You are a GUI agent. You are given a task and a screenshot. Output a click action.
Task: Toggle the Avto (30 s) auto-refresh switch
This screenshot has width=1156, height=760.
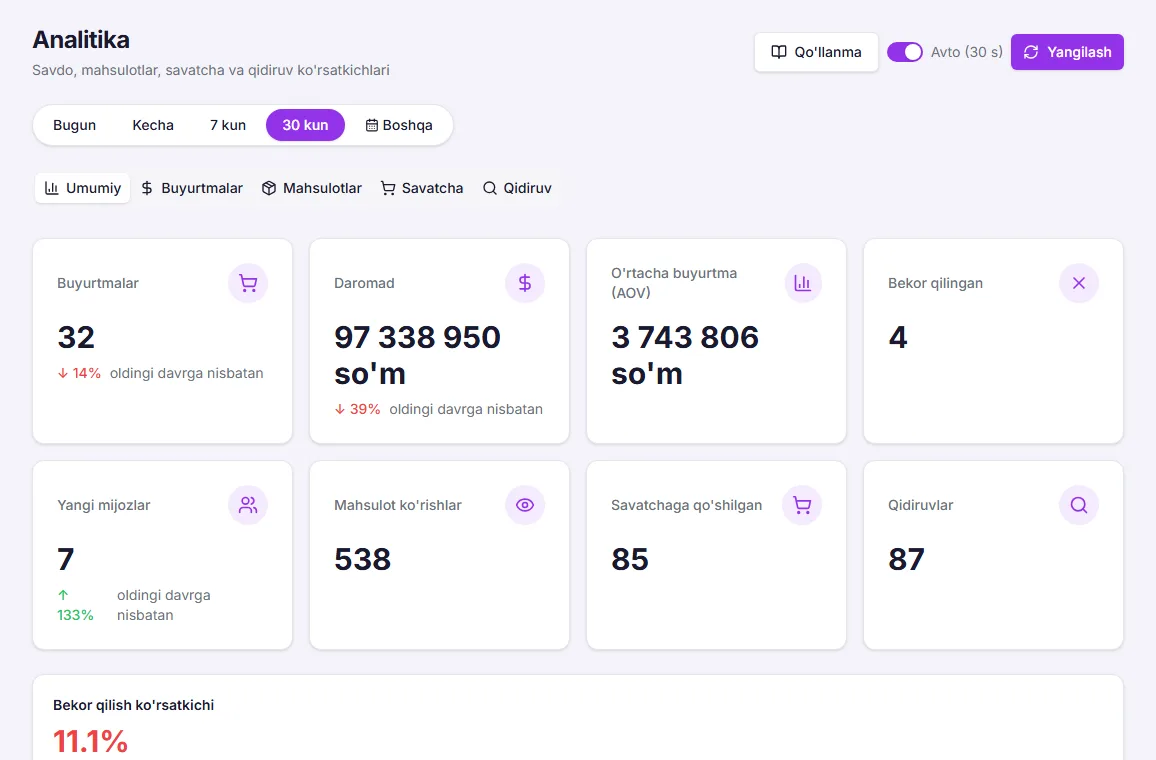click(905, 52)
